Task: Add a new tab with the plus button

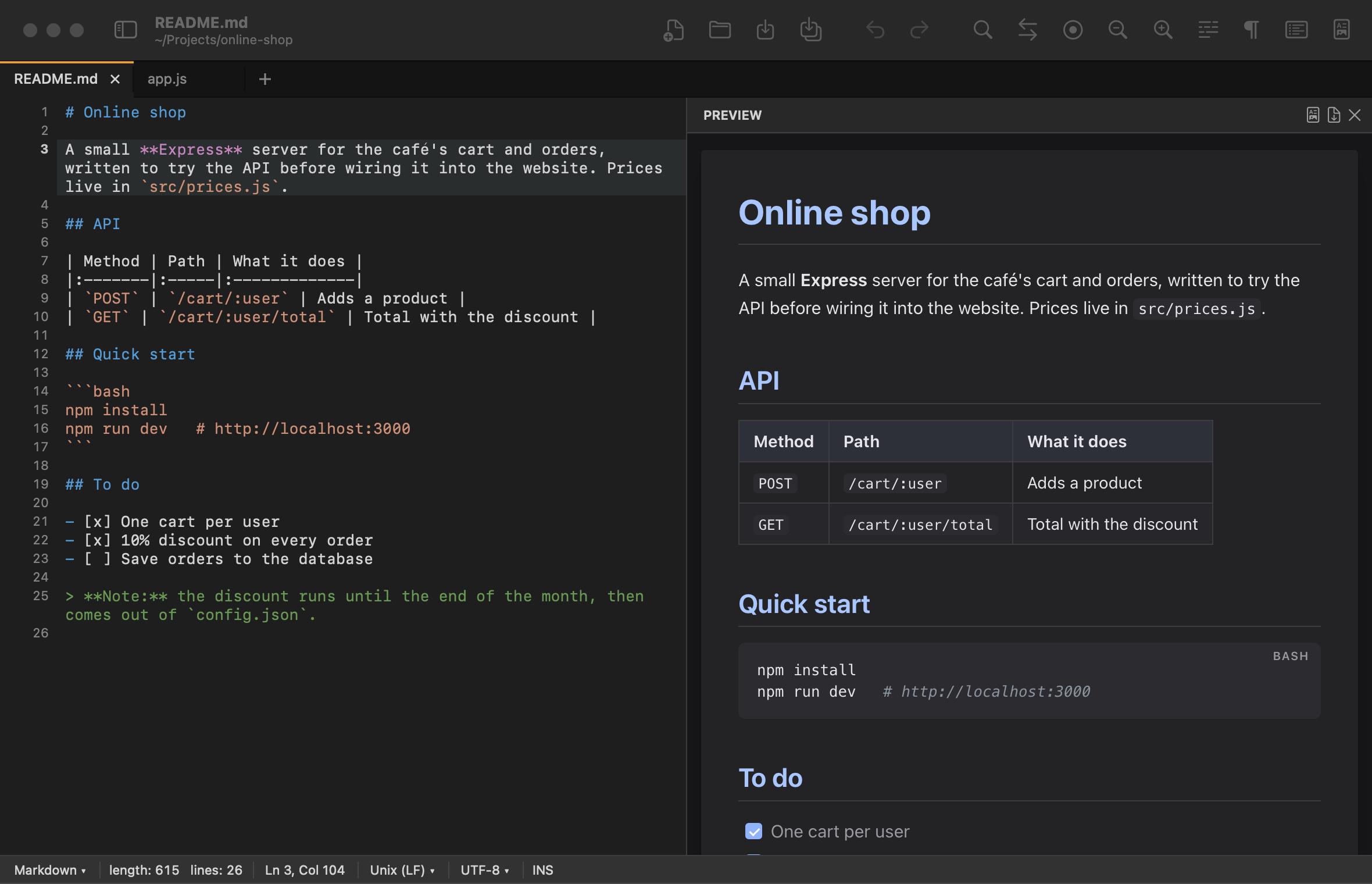Action: pyautogui.click(x=265, y=79)
